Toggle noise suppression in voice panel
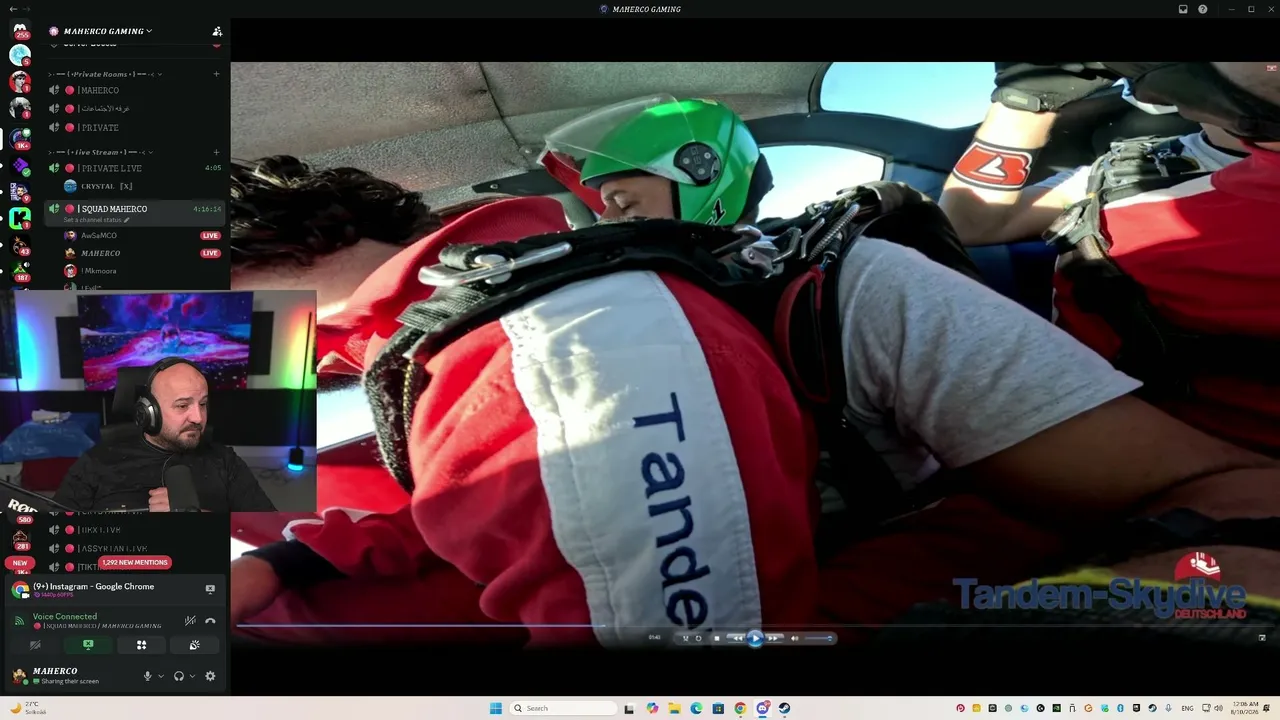The height and width of the screenshot is (720, 1280). point(190,621)
